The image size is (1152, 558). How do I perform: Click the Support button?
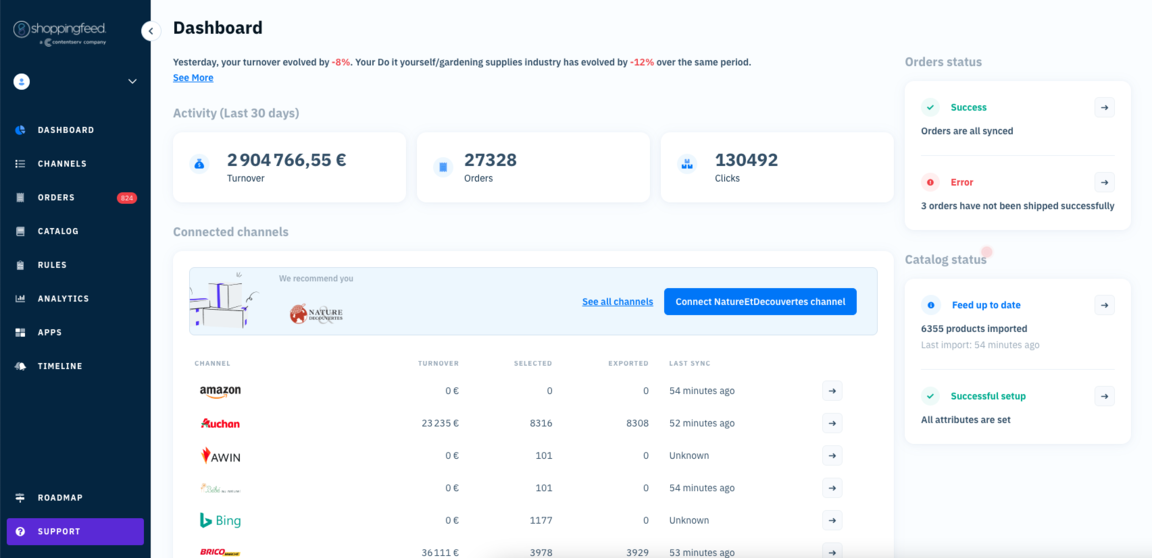tap(75, 532)
